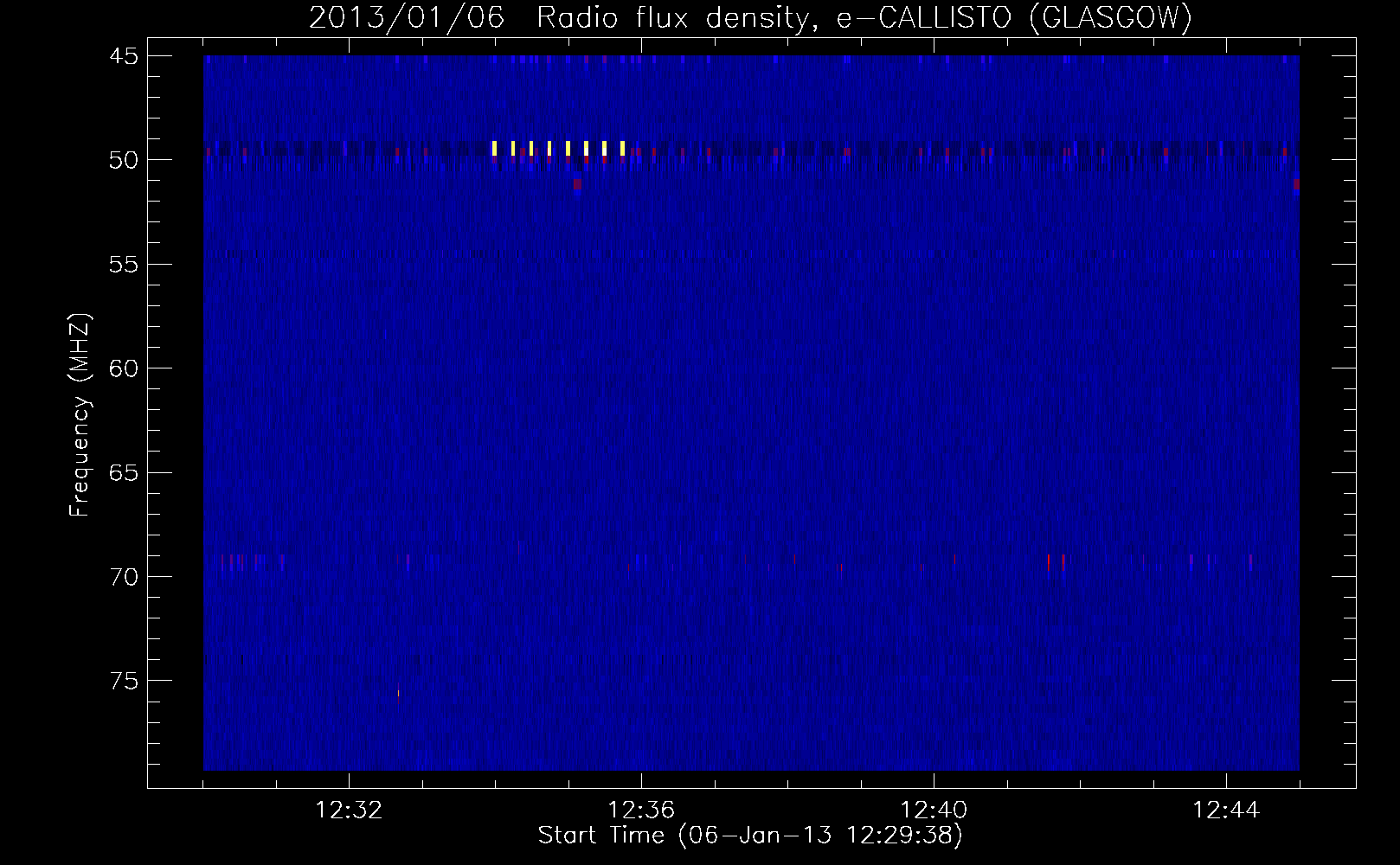Click the 75 frequency tick label
Viewport: 1400px width, 865px height.
click(x=124, y=682)
